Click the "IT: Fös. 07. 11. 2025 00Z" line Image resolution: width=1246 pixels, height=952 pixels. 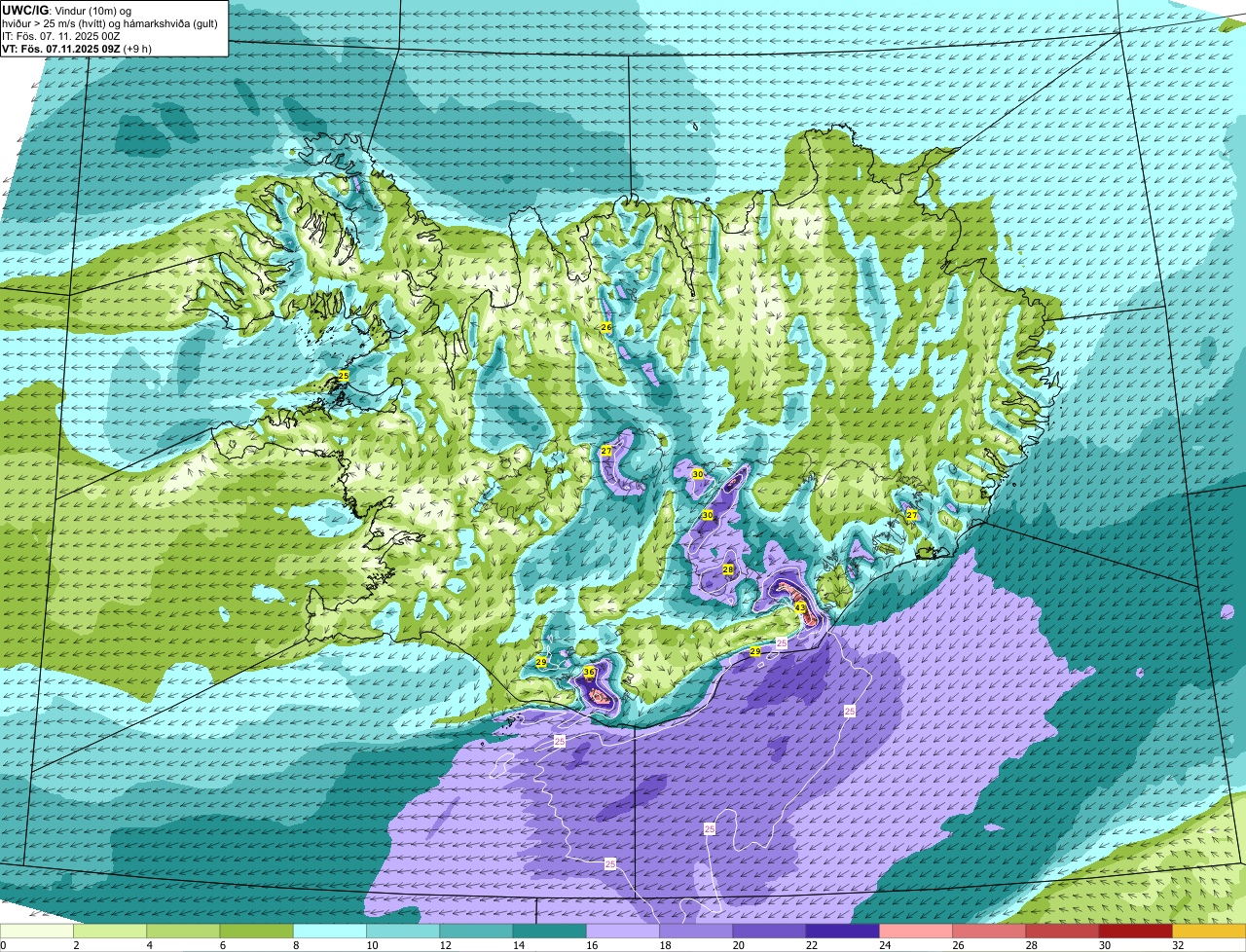(61, 35)
